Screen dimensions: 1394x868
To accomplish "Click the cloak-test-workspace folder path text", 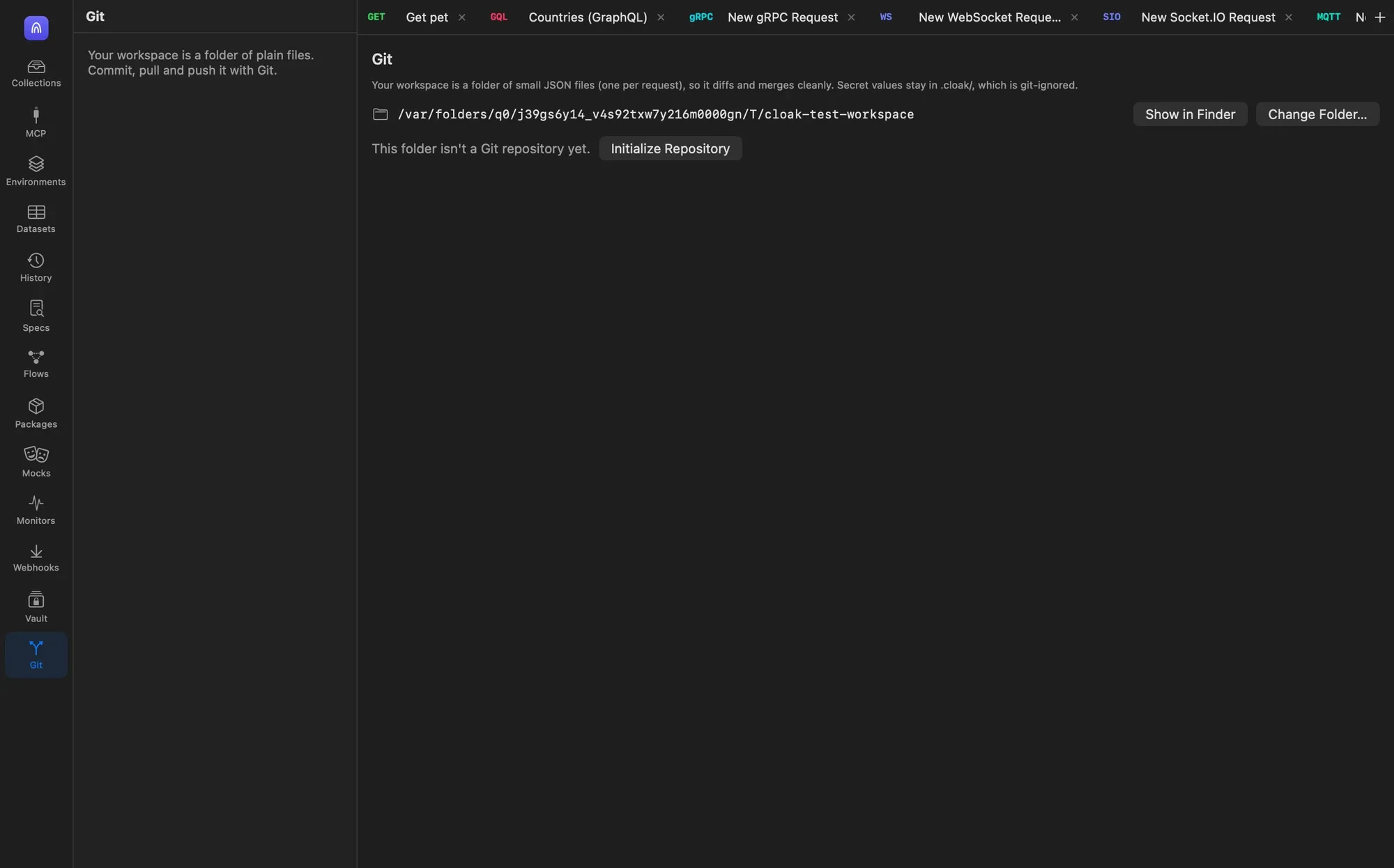I will [655, 114].
